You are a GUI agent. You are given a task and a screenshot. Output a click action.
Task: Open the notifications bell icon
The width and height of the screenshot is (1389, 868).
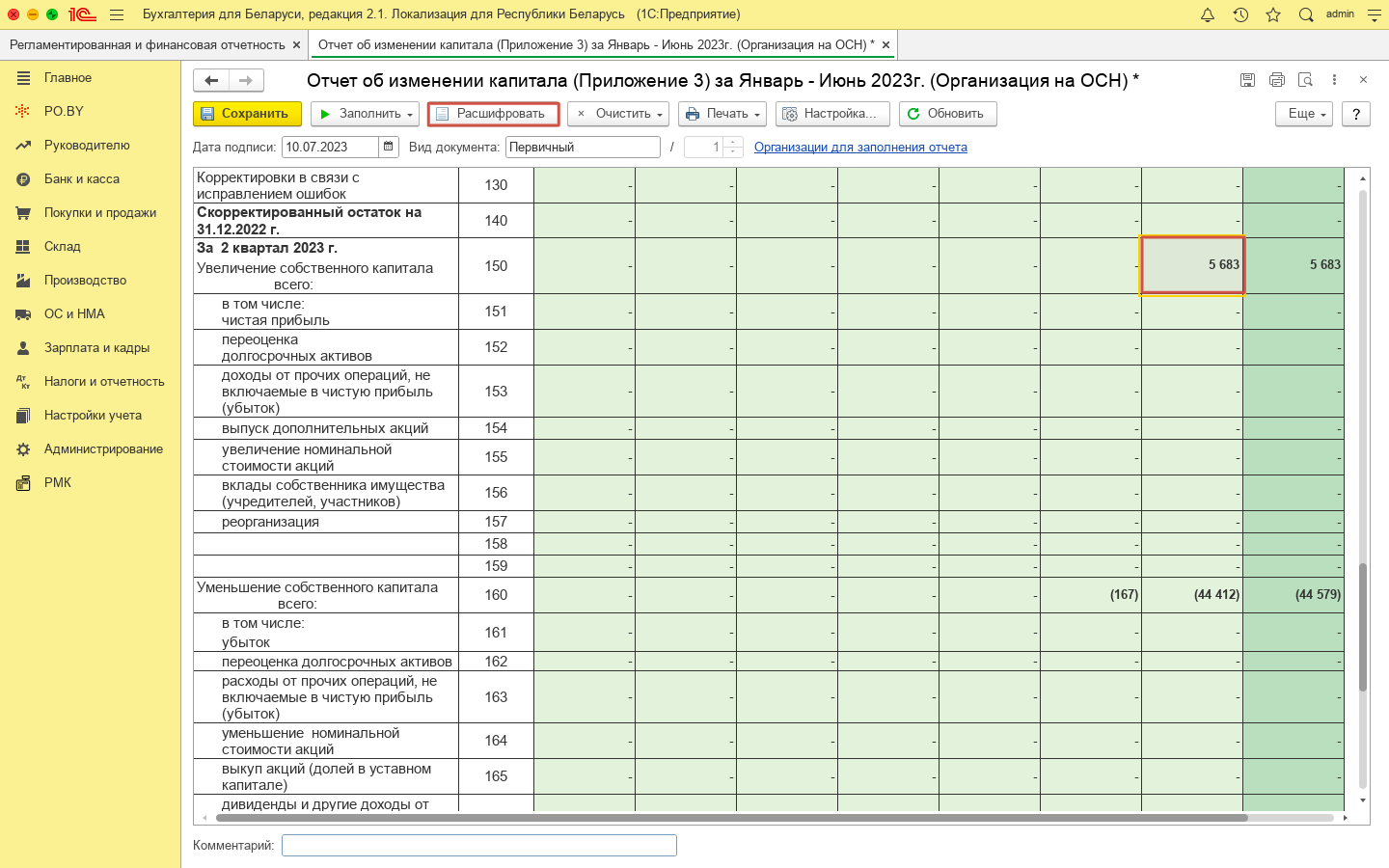1208,14
